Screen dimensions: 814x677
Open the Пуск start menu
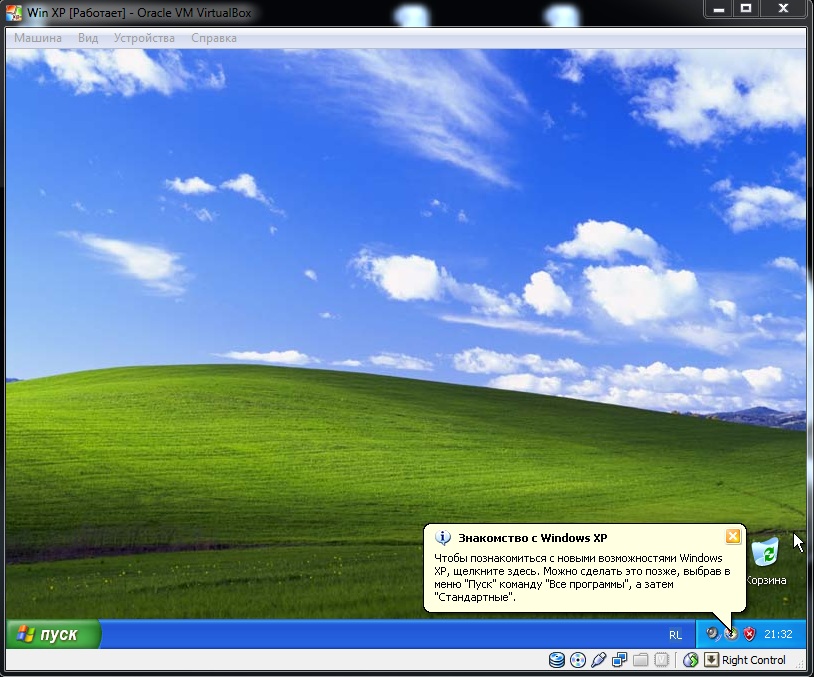(x=53, y=634)
